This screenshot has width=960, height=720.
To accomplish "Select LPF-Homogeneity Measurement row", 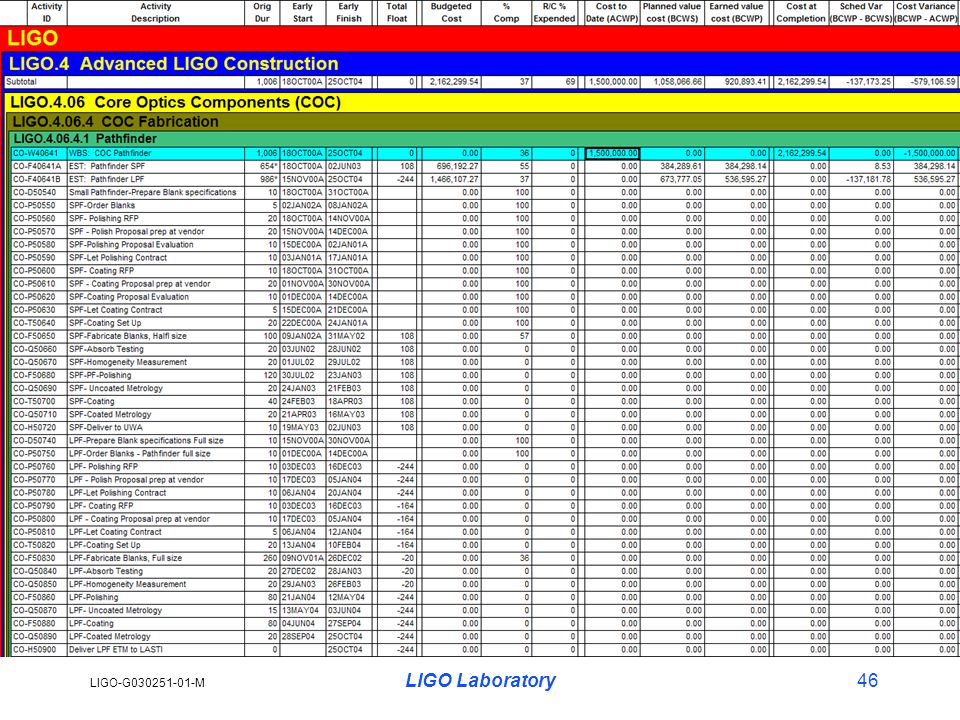I will tap(486, 584).
